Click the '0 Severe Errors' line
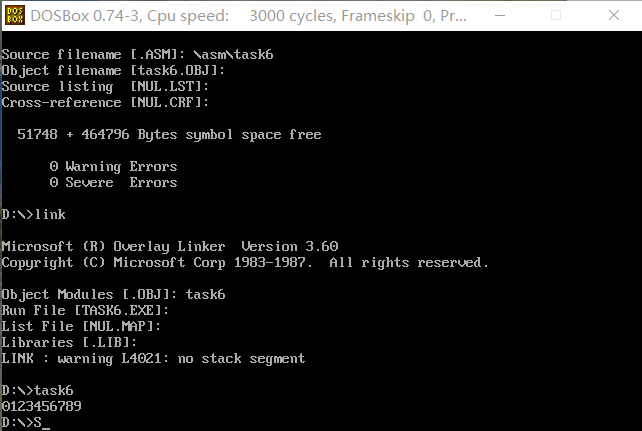The image size is (642, 431). point(113,183)
